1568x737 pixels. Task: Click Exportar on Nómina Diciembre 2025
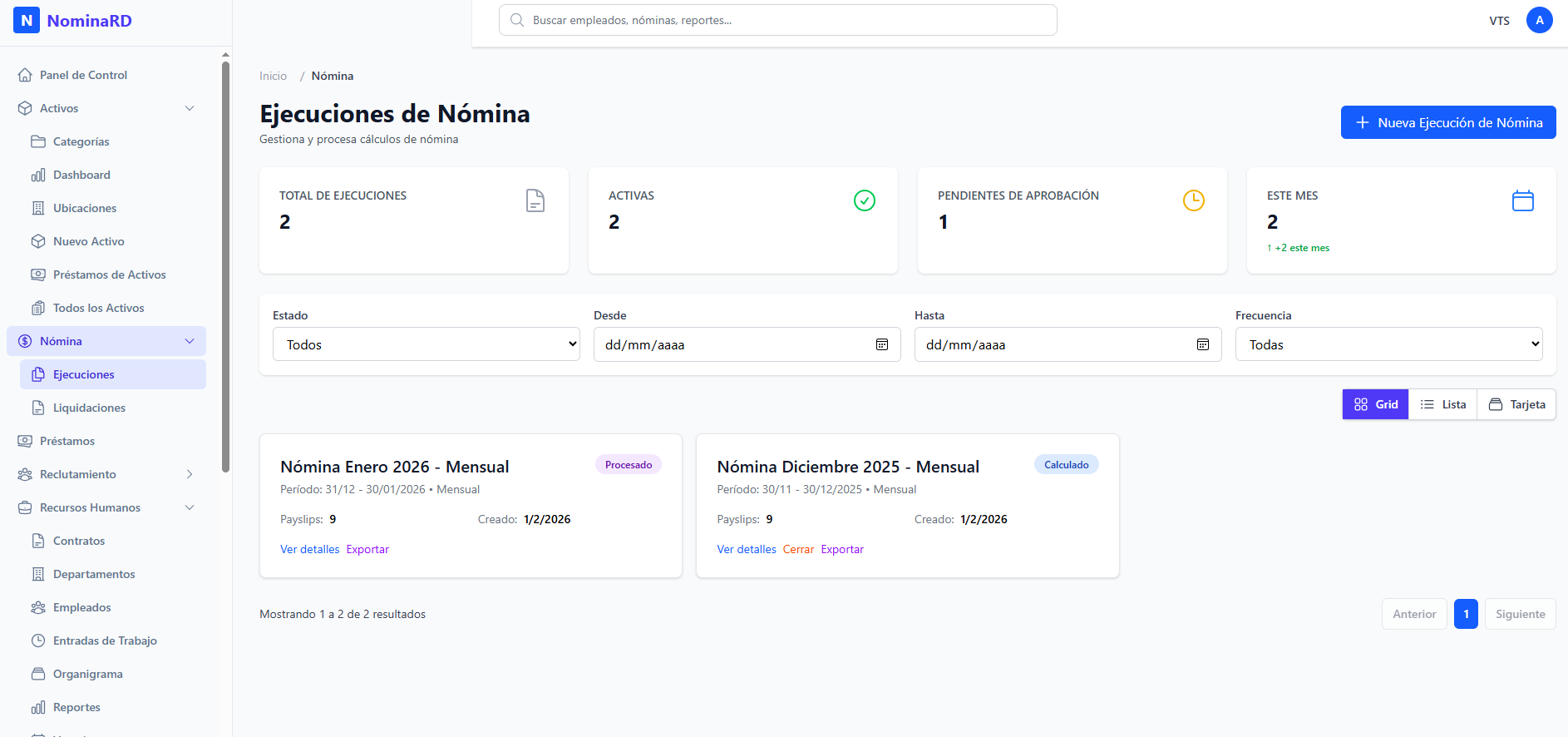click(842, 549)
